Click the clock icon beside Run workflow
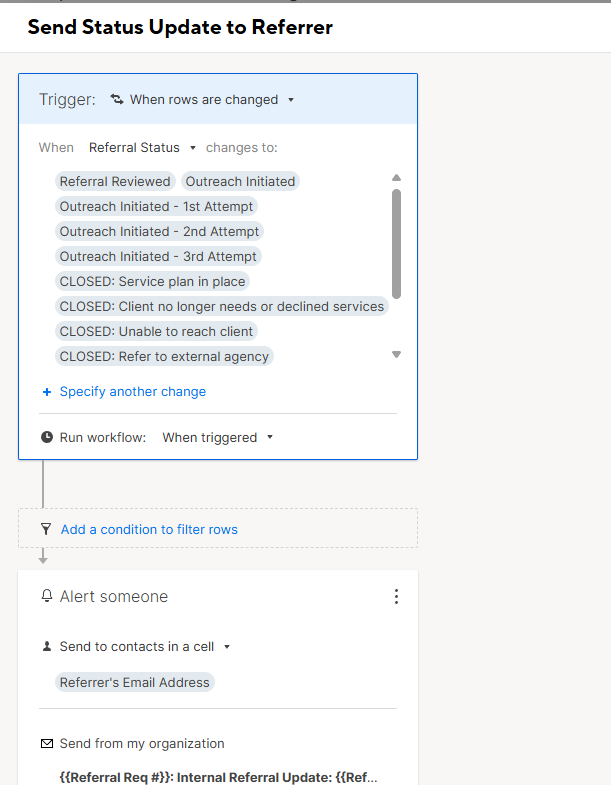The image size is (611, 806). (47, 437)
